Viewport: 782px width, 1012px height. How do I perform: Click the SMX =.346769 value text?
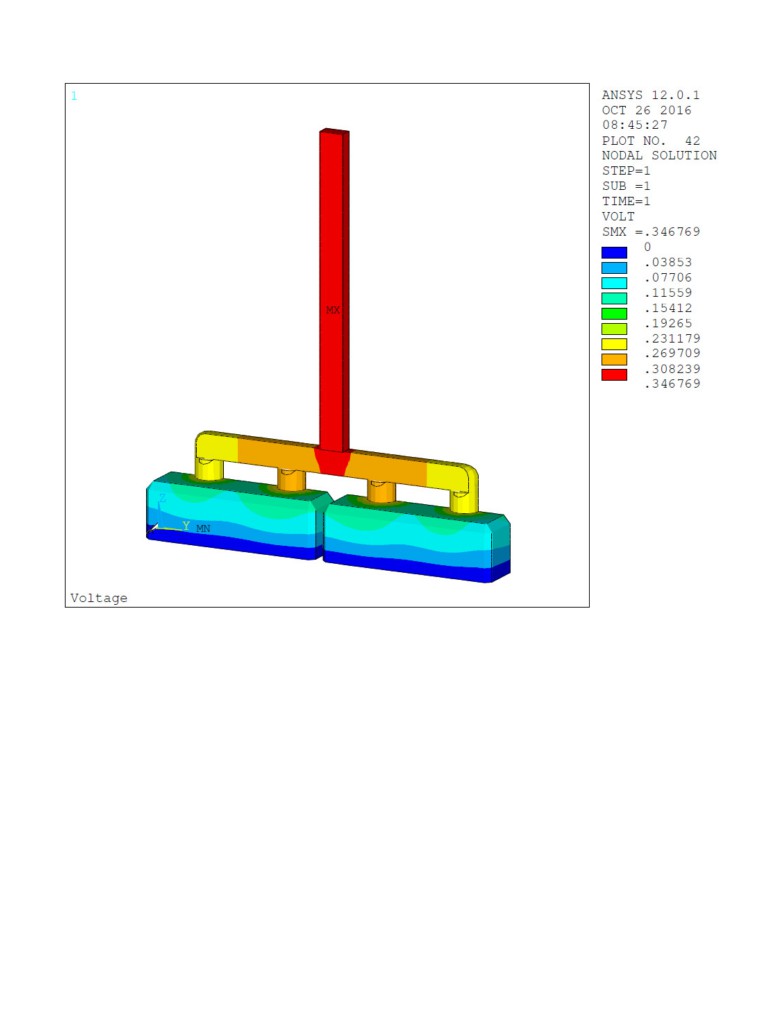click(651, 232)
